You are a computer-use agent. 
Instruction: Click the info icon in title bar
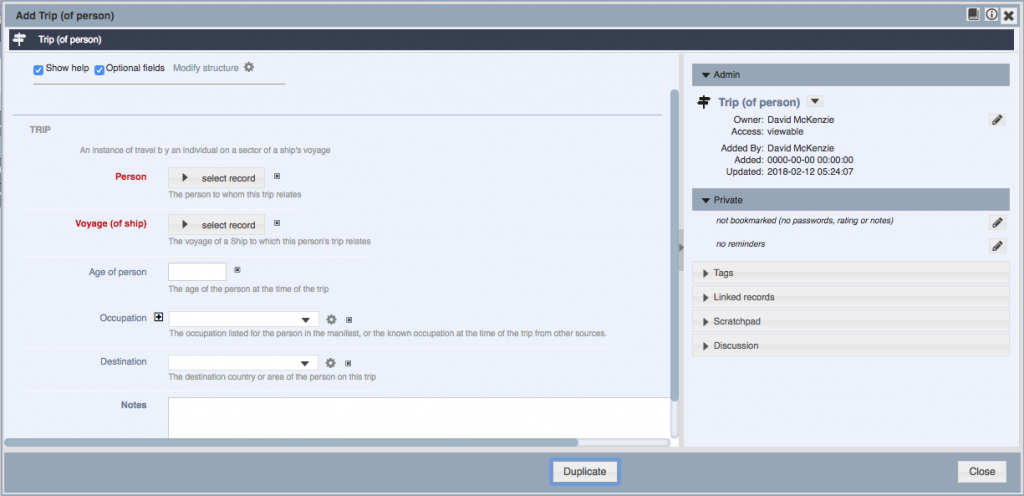991,14
